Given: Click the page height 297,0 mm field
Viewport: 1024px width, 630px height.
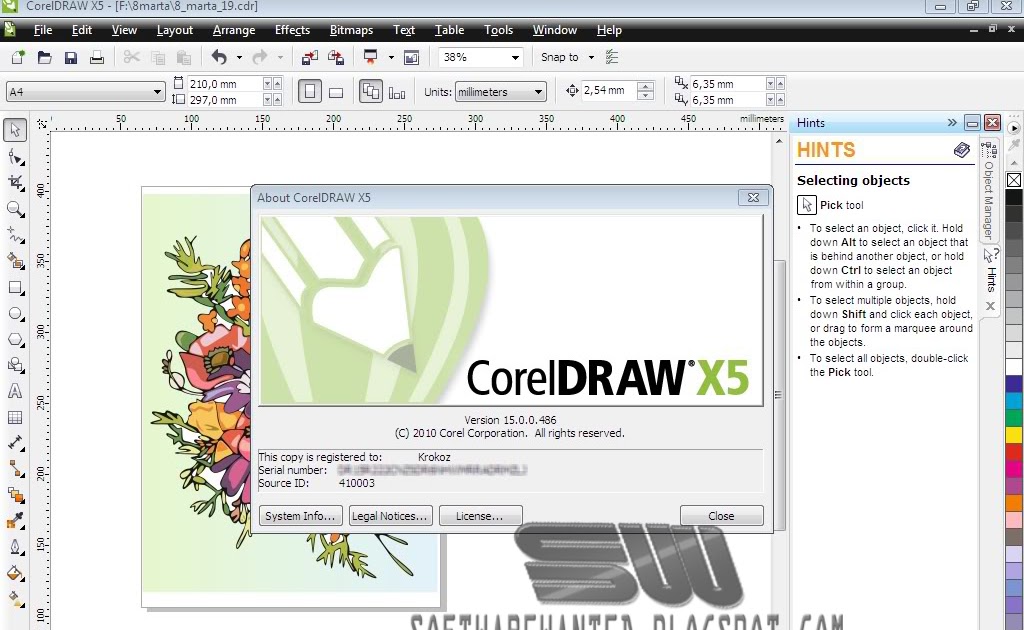Looking at the screenshot, I should [x=224, y=100].
